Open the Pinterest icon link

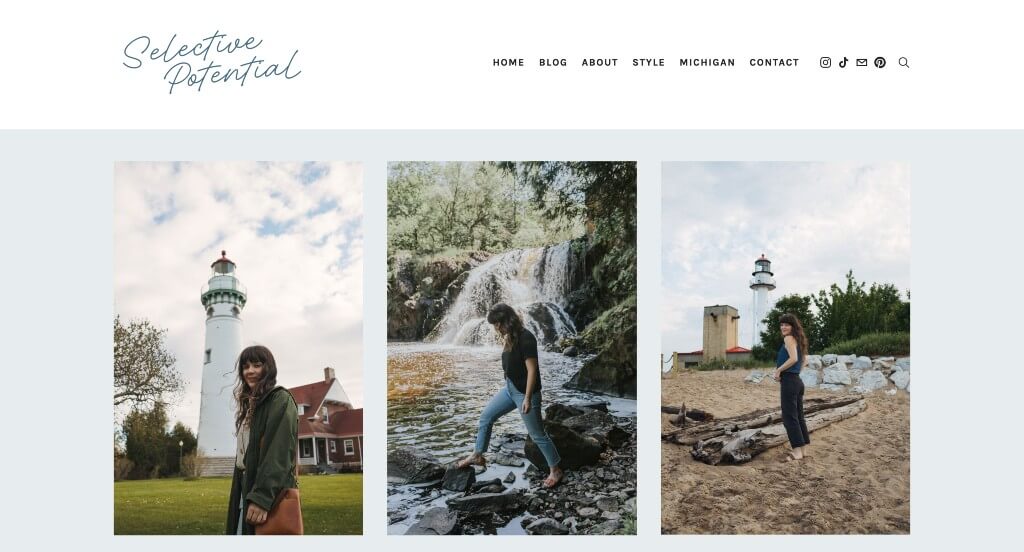[880, 63]
